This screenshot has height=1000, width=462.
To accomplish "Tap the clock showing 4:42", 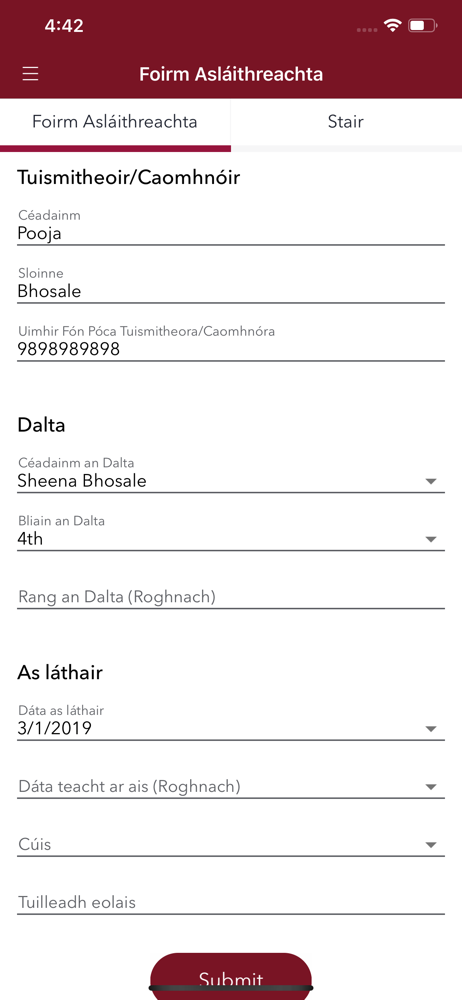I will [64, 26].
